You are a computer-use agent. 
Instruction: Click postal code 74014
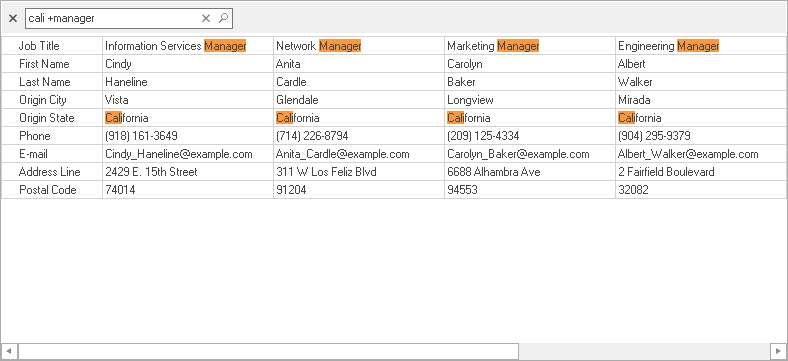point(188,190)
